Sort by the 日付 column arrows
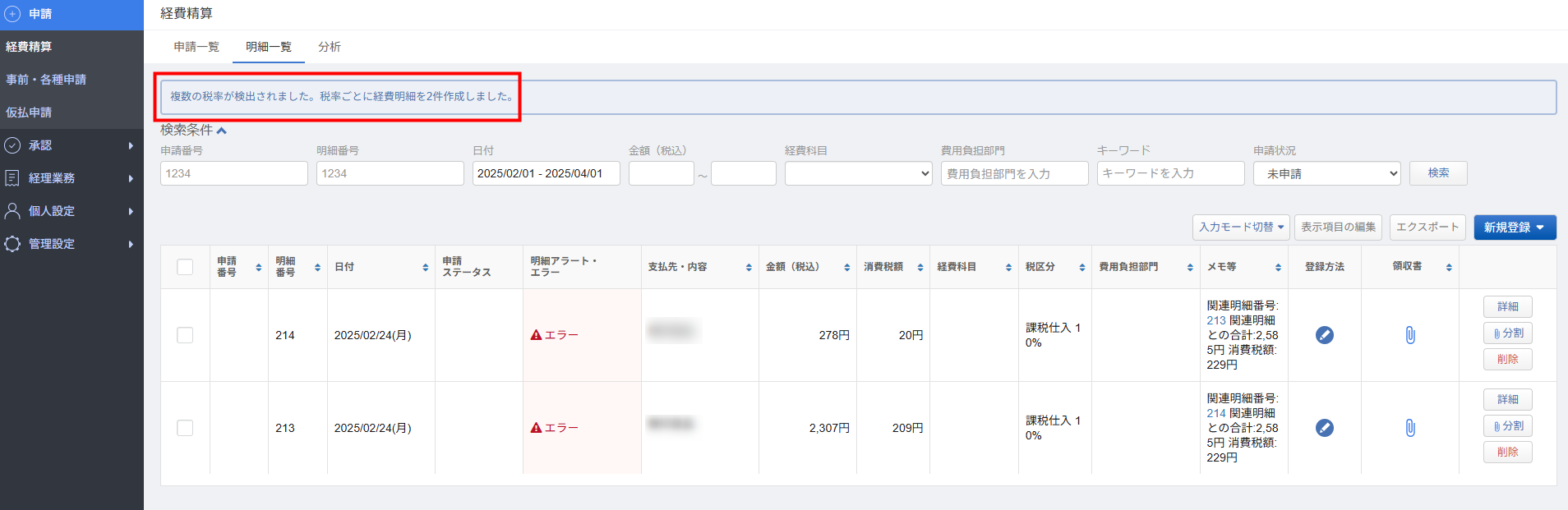 [x=425, y=268]
